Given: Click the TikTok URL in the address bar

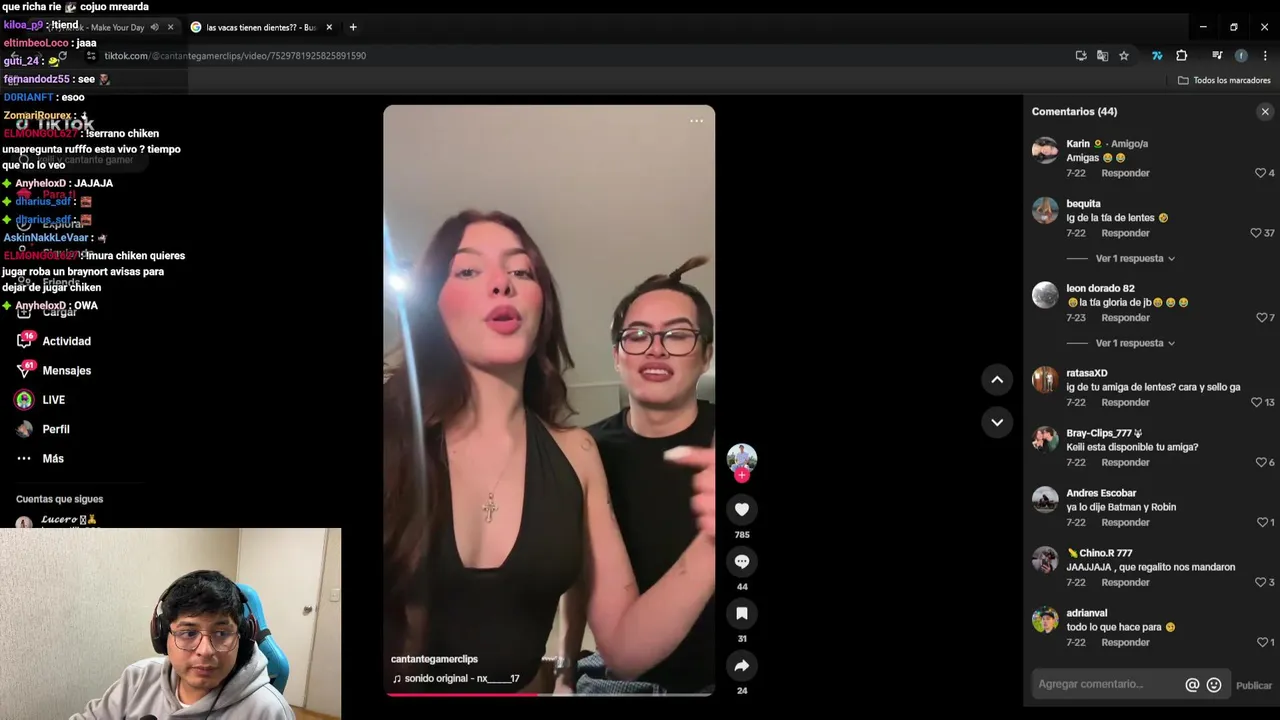Looking at the screenshot, I should (x=235, y=56).
